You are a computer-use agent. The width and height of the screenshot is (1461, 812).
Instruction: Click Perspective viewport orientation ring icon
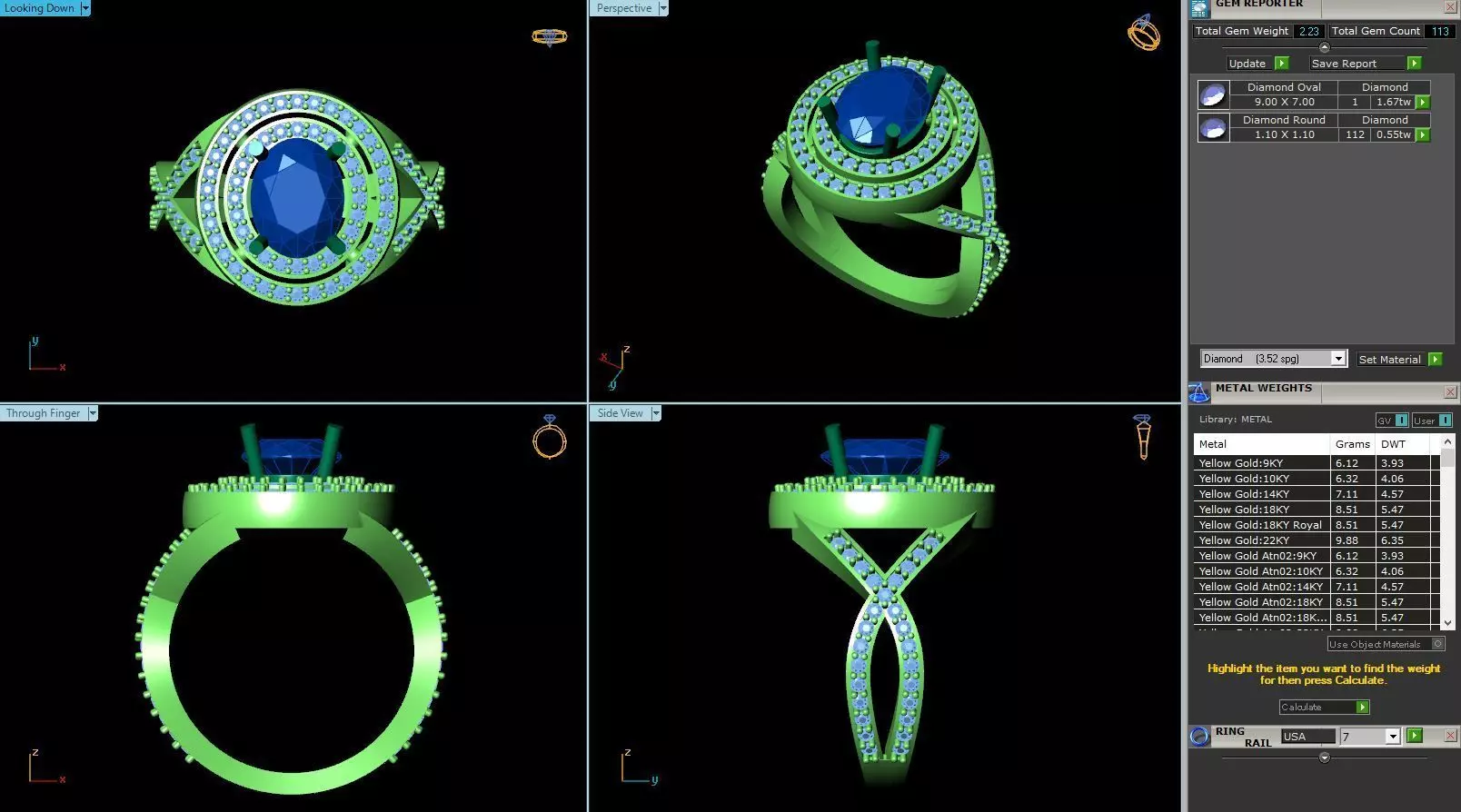(x=1144, y=33)
